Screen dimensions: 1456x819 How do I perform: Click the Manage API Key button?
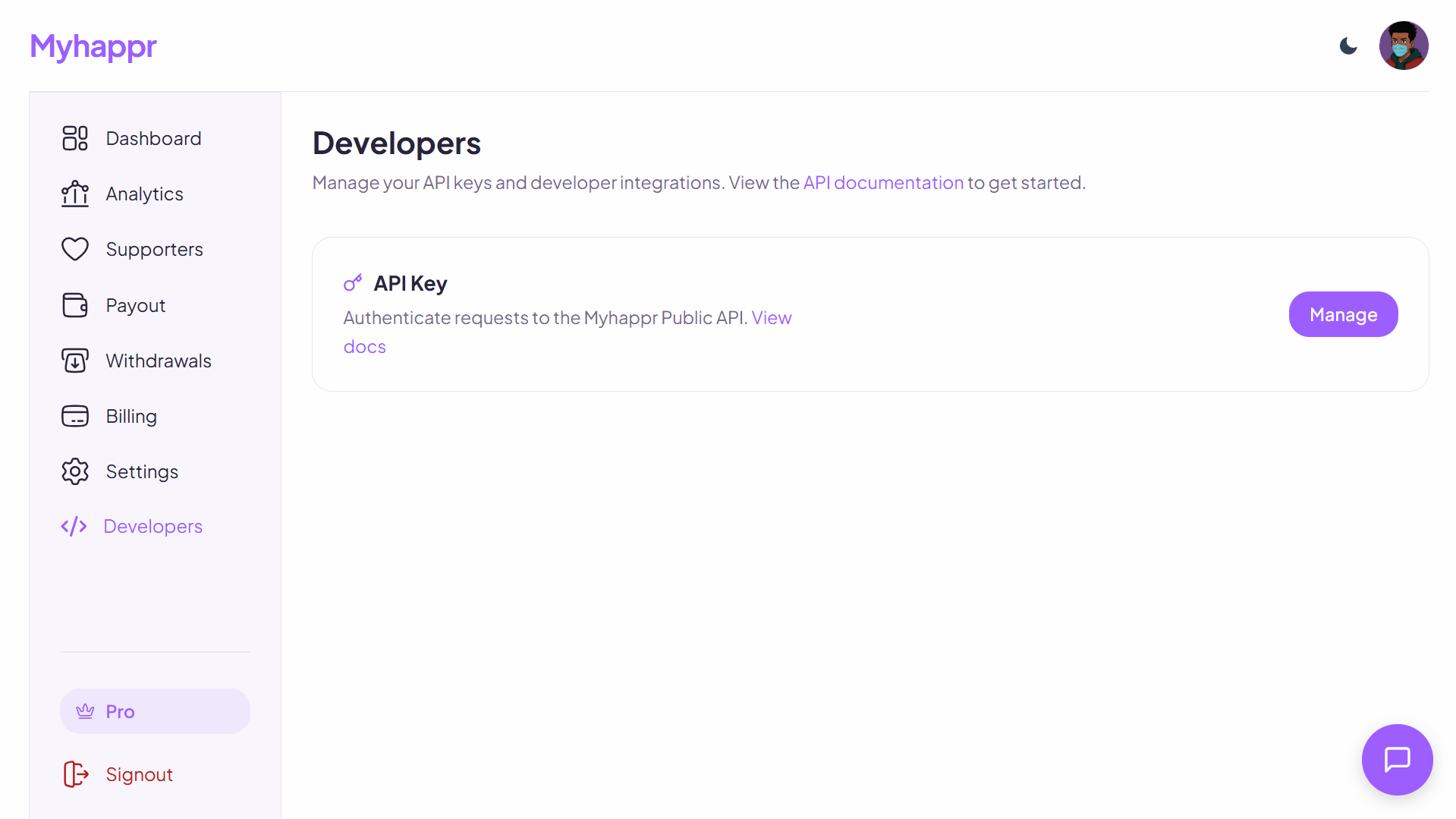(1343, 314)
